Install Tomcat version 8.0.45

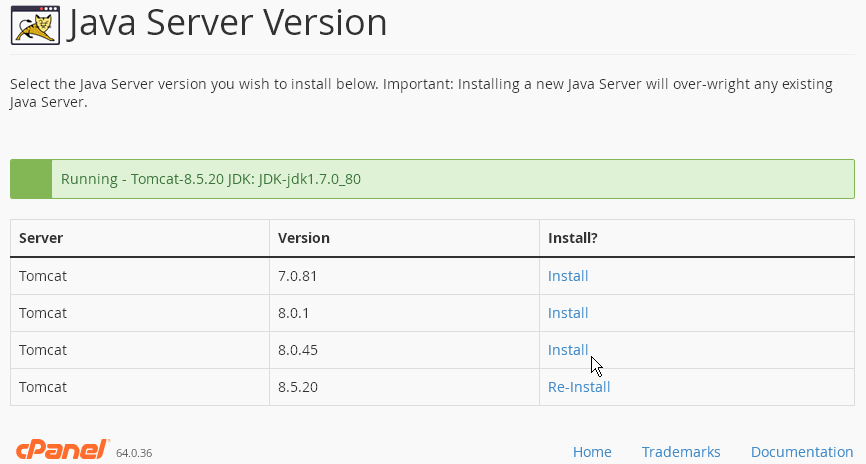[568, 350]
